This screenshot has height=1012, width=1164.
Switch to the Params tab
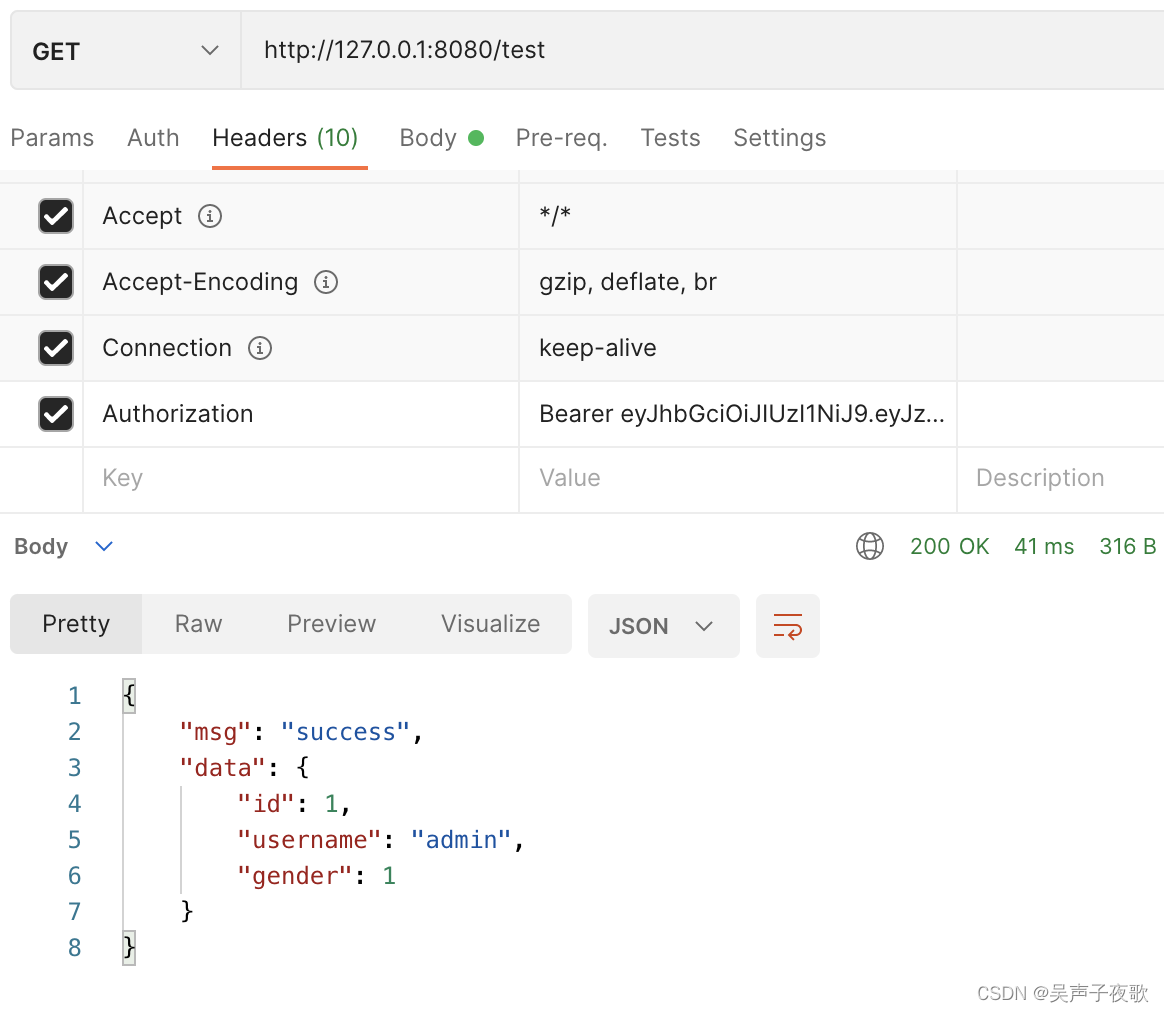point(52,138)
